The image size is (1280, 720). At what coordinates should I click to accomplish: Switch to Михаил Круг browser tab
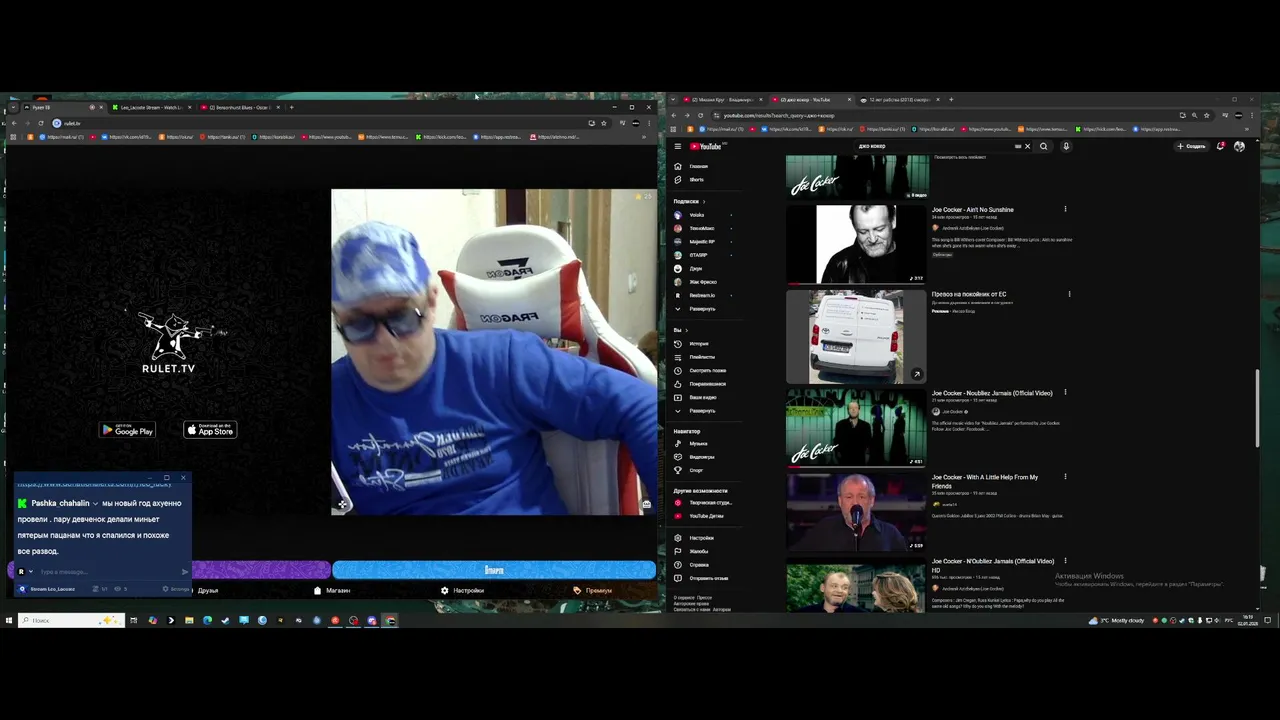(723, 100)
